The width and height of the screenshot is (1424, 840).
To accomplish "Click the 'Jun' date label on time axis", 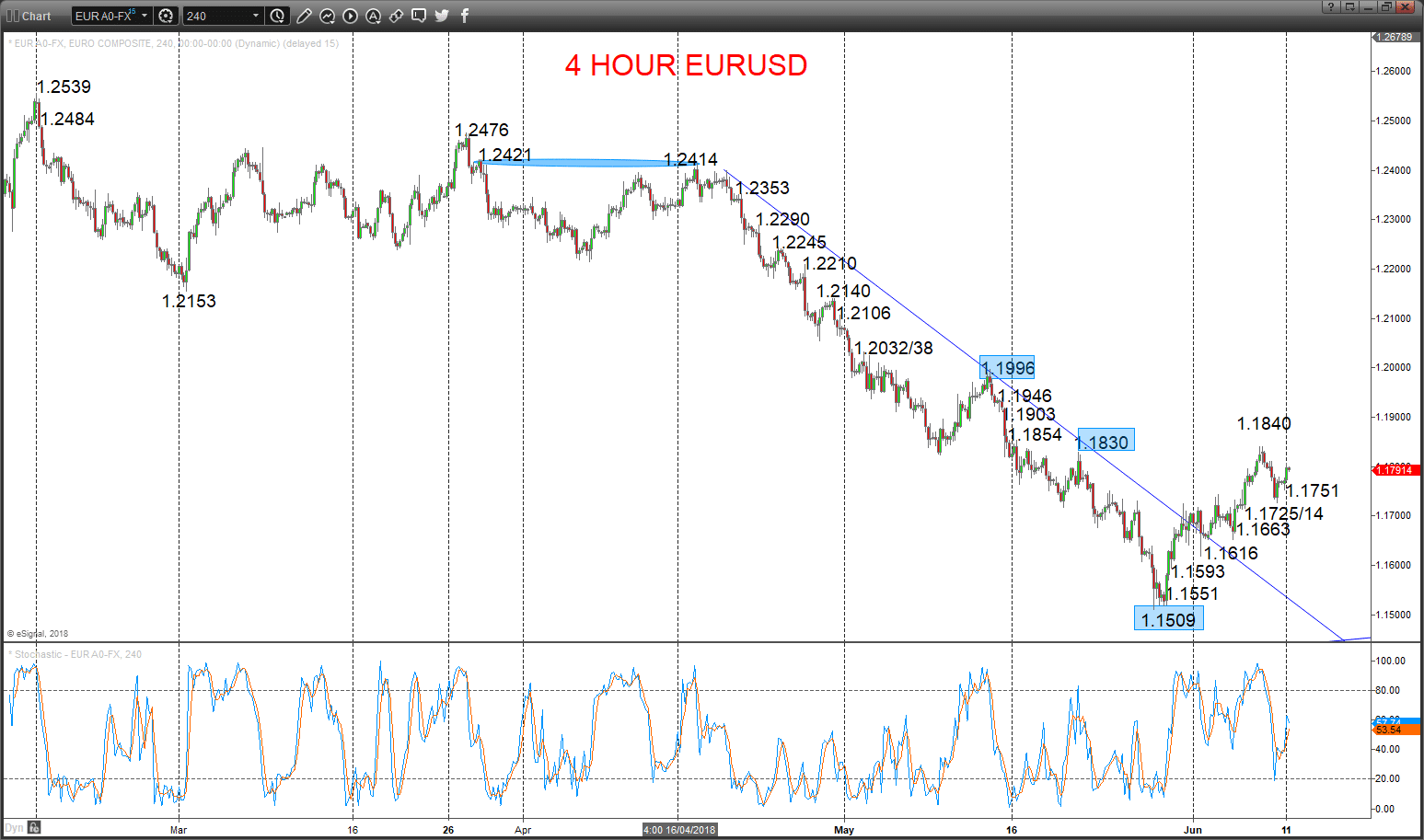I will pos(1192,830).
